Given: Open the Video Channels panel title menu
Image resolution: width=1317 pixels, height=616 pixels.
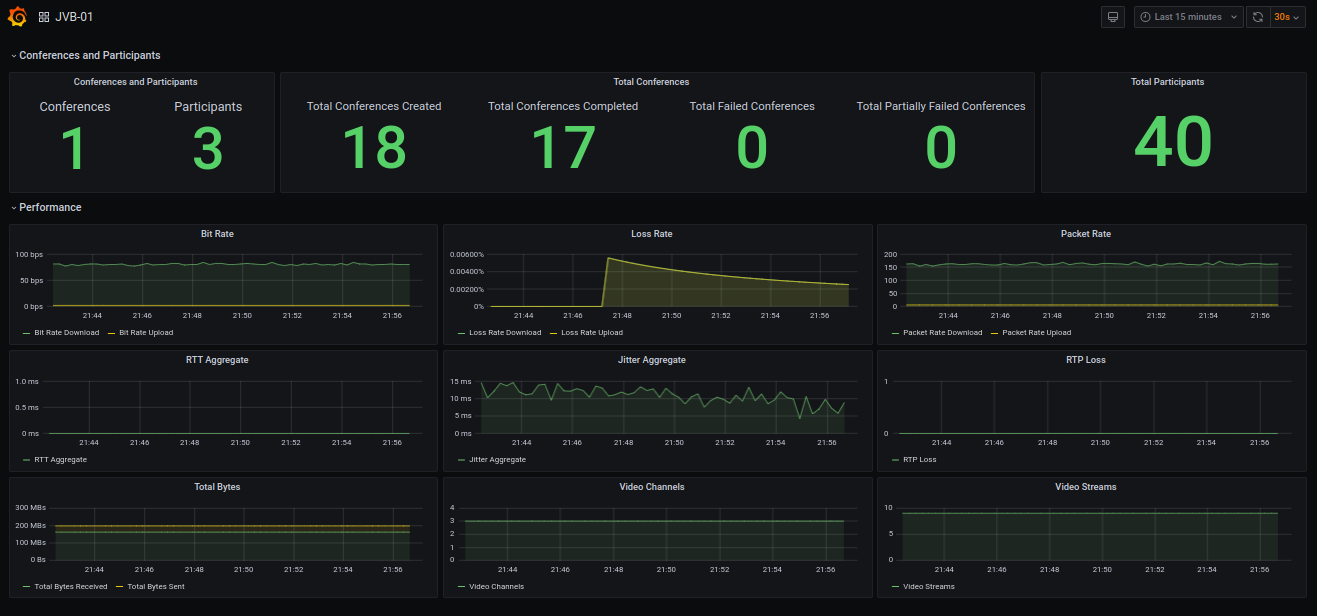Looking at the screenshot, I should click(x=652, y=487).
